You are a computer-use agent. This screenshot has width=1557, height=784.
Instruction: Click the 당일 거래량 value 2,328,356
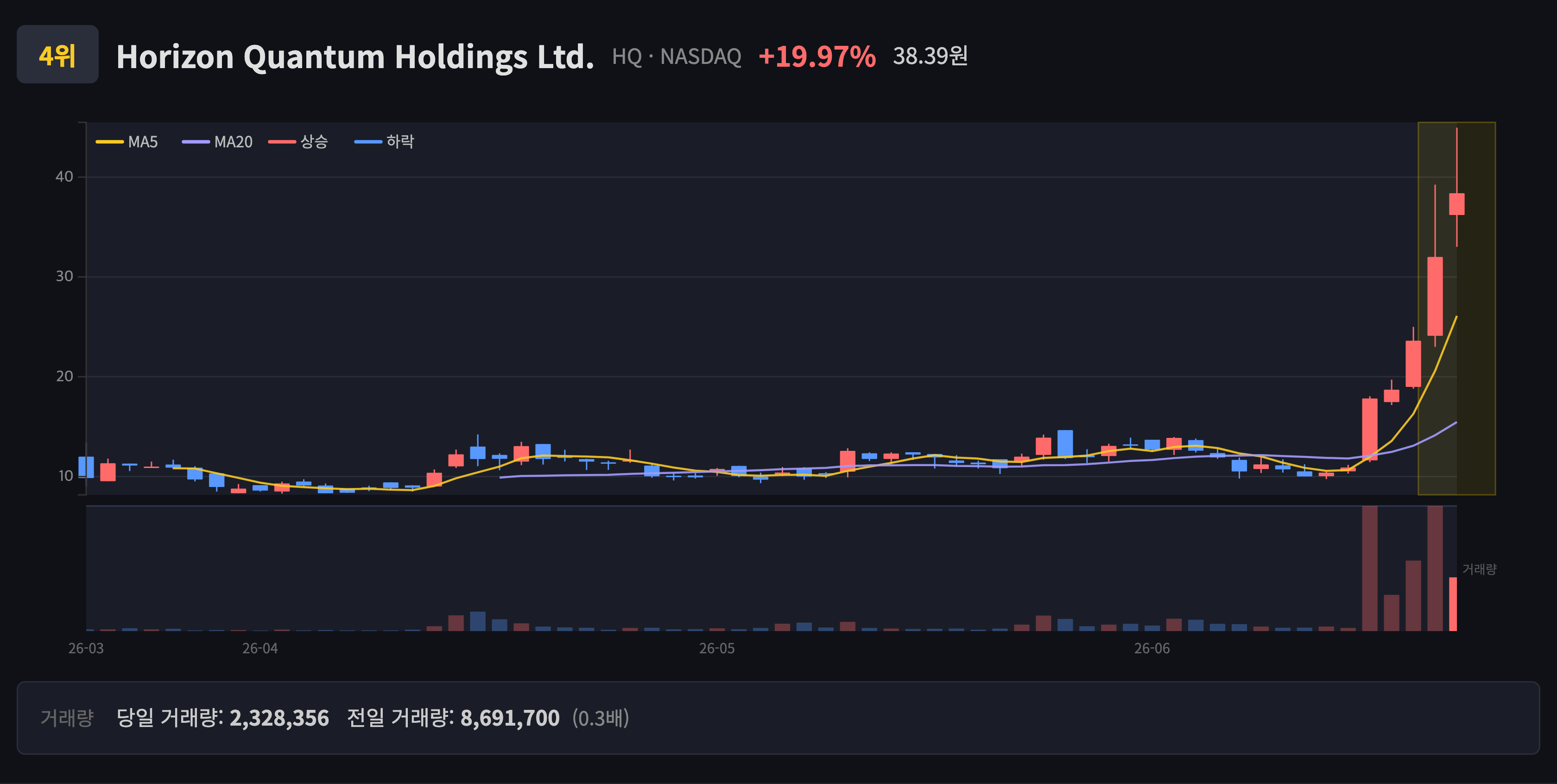tap(279, 718)
